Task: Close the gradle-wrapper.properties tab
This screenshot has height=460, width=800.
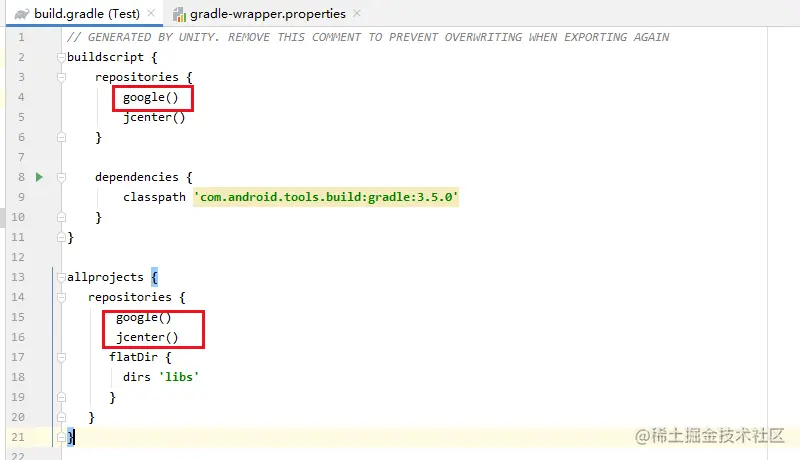Action: pos(357,13)
